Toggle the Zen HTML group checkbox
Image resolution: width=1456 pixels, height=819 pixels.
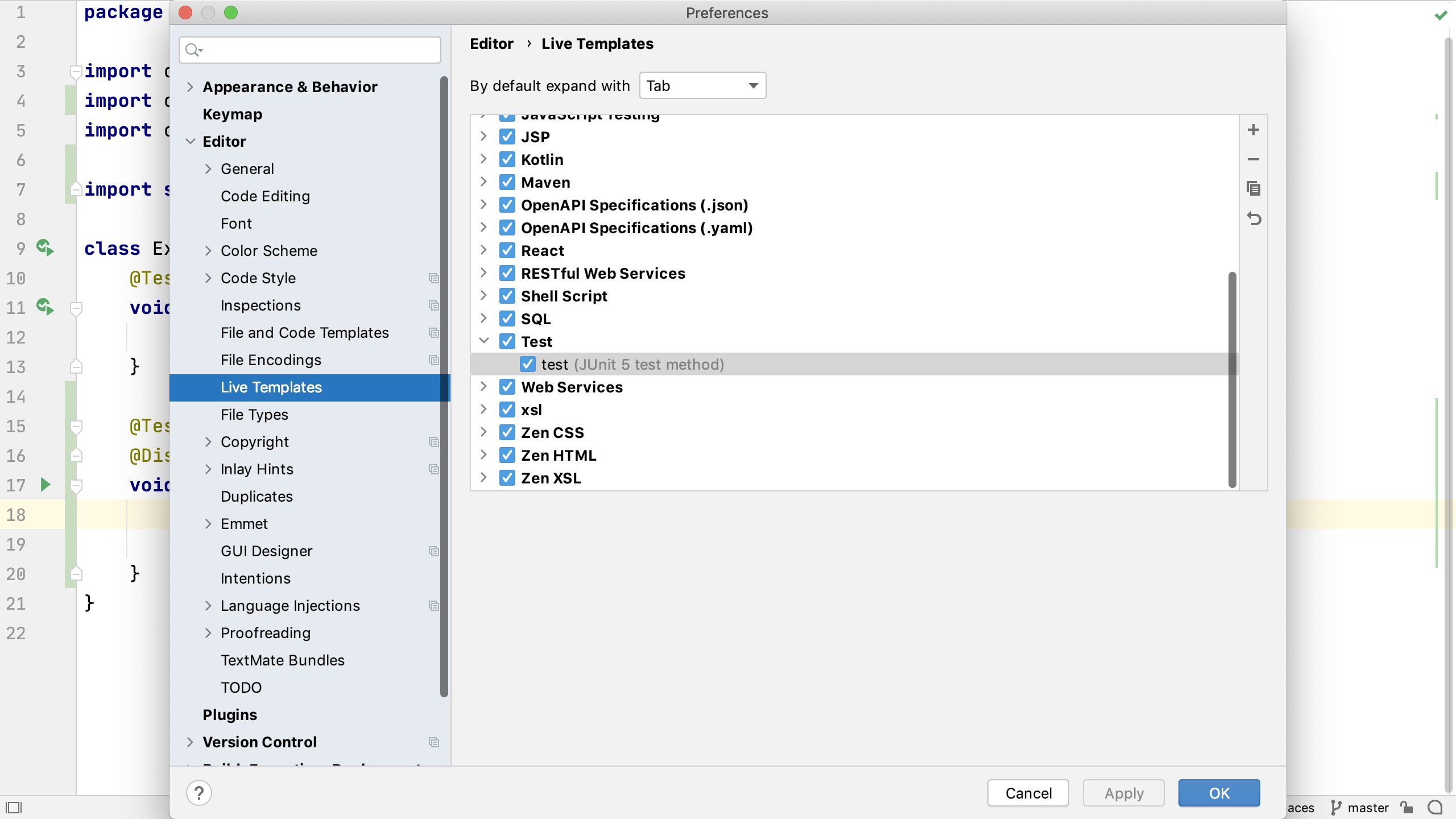(x=507, y=456)
